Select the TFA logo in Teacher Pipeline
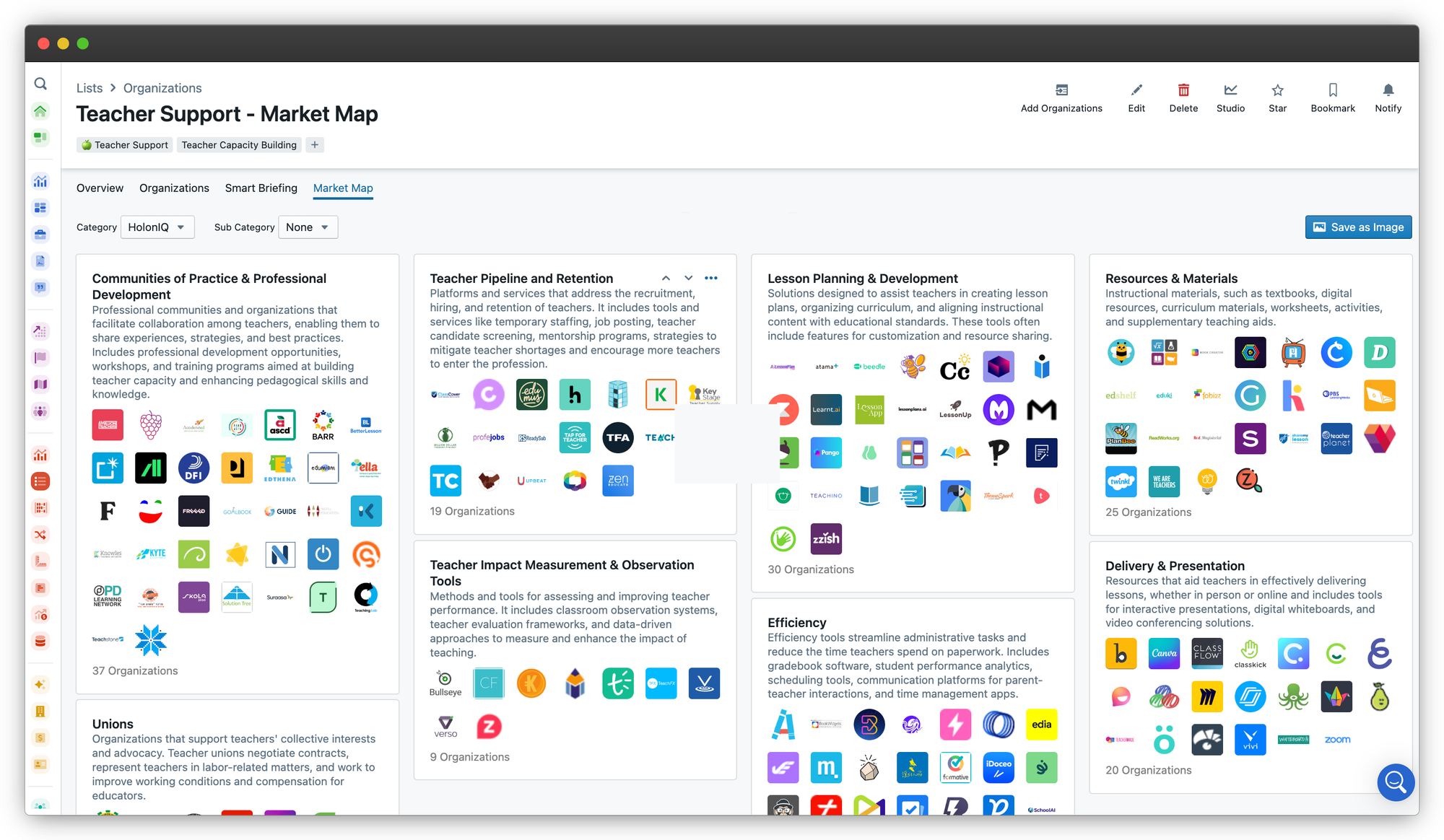The width and height of the screenshot is (1444, 840). [618, 437]
